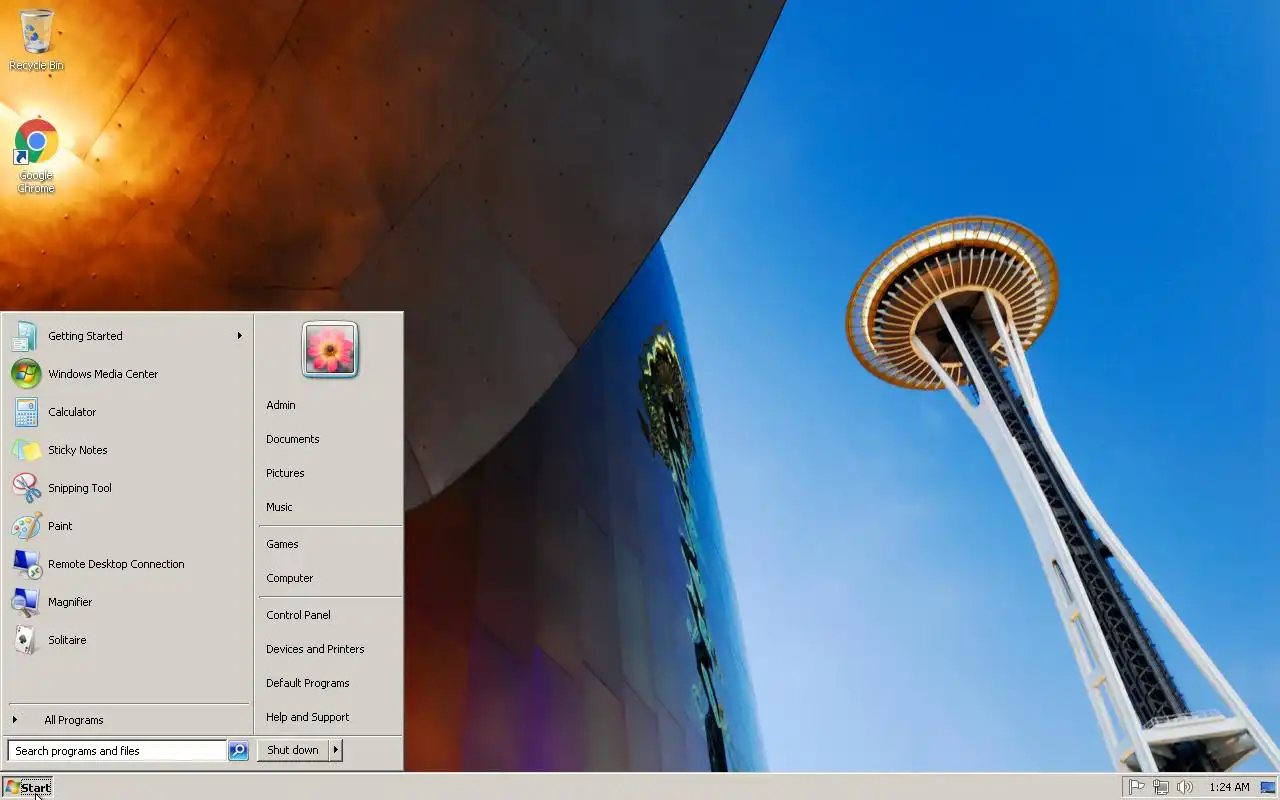This screenshot has height=800, width=1280.
Task: Open Music library
Action: click(x=279, y=507)
